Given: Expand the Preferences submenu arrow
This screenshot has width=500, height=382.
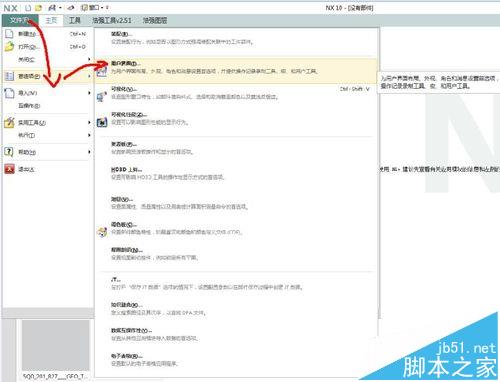Looking at the screenshot, I should click(x=89, y=76).
